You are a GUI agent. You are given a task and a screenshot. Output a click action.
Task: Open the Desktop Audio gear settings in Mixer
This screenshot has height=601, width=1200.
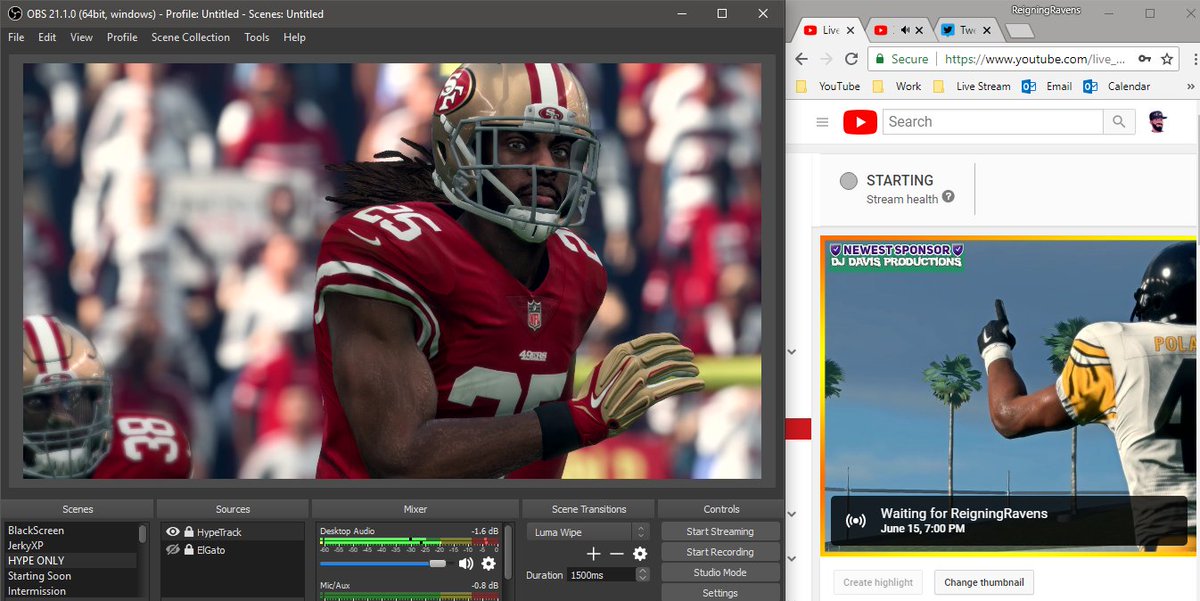(x=489, y=564)
